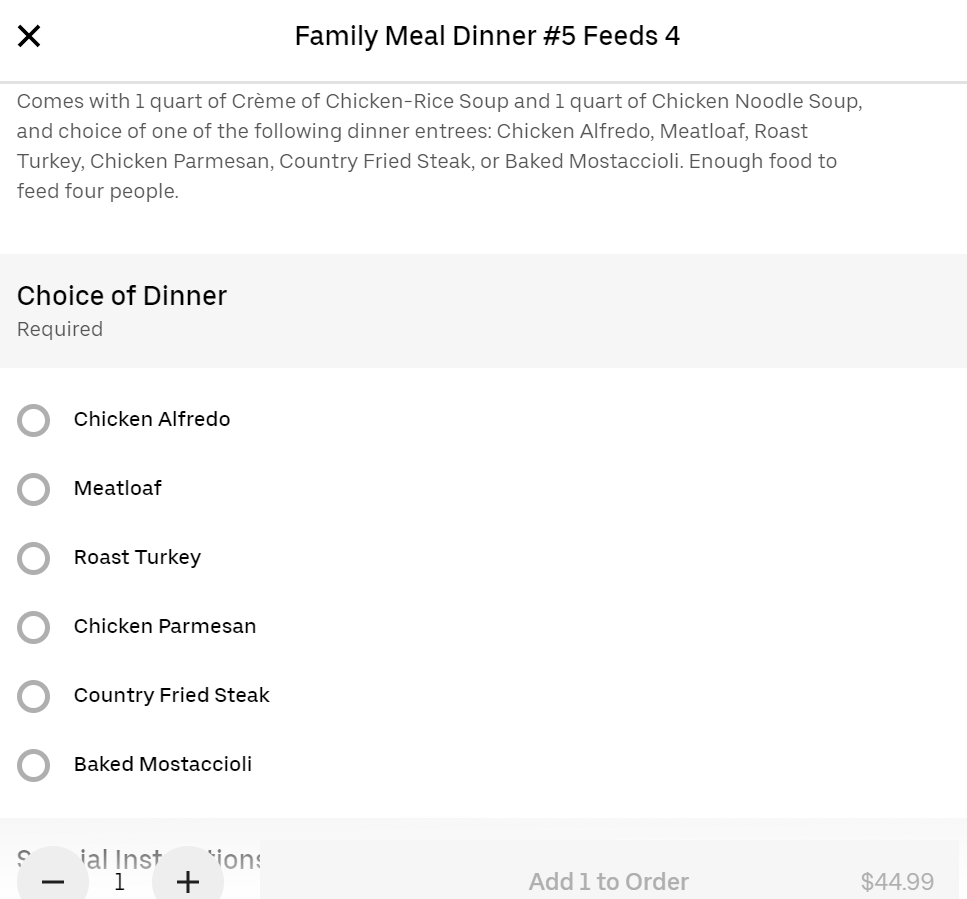
Task: Decrease quantity with the minus button
Action: 53,881
